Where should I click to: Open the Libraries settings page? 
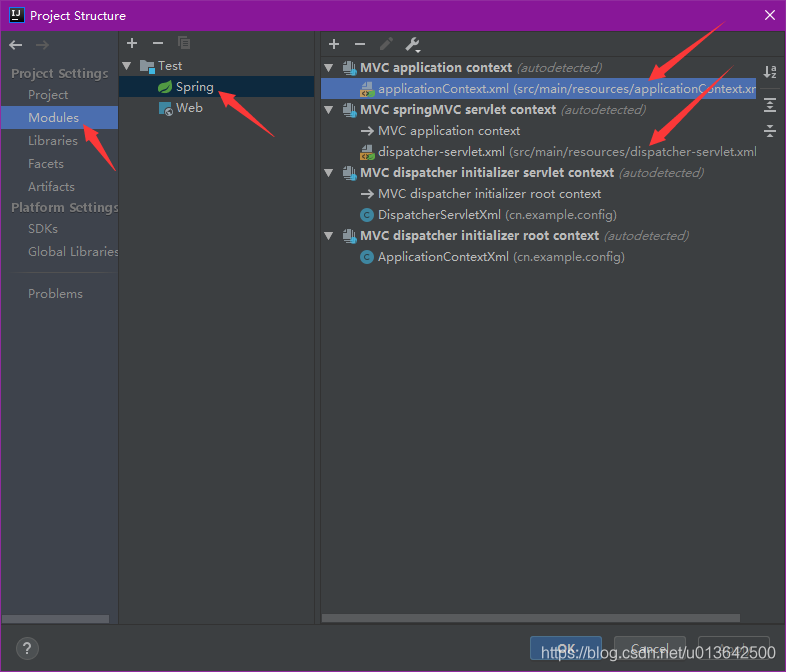coord(53,141)
